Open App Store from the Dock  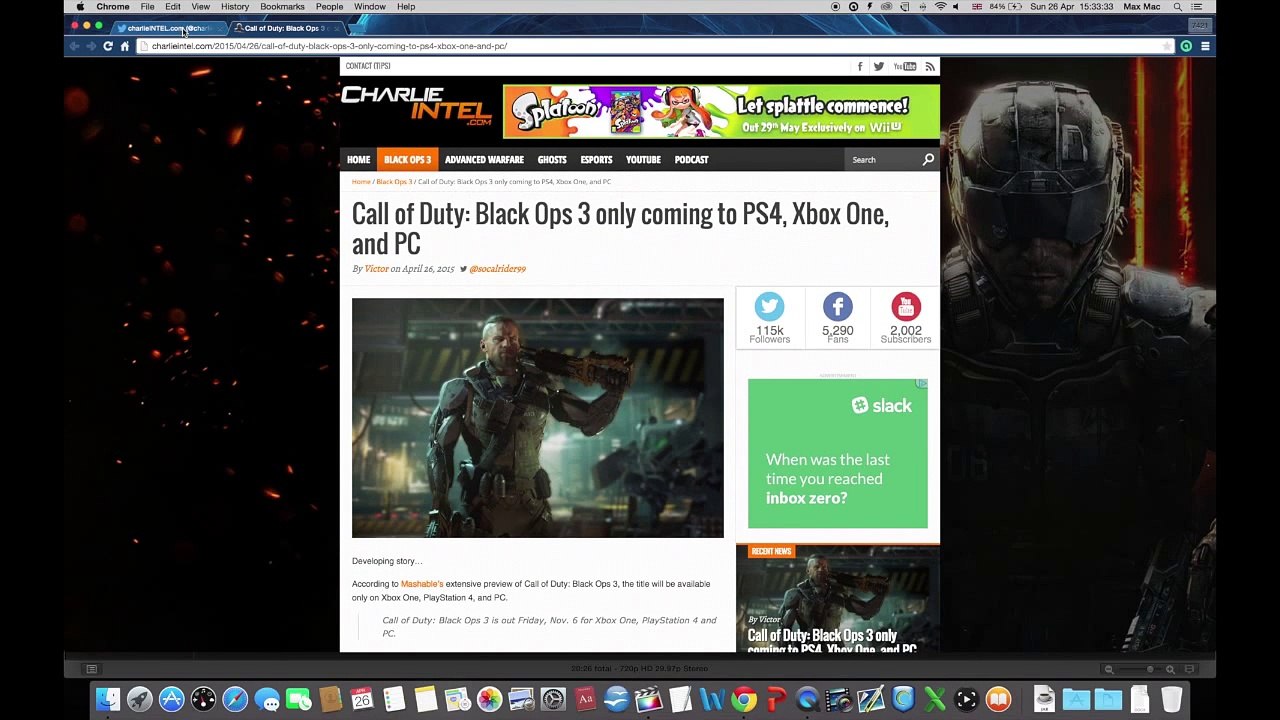coord(172,699)
